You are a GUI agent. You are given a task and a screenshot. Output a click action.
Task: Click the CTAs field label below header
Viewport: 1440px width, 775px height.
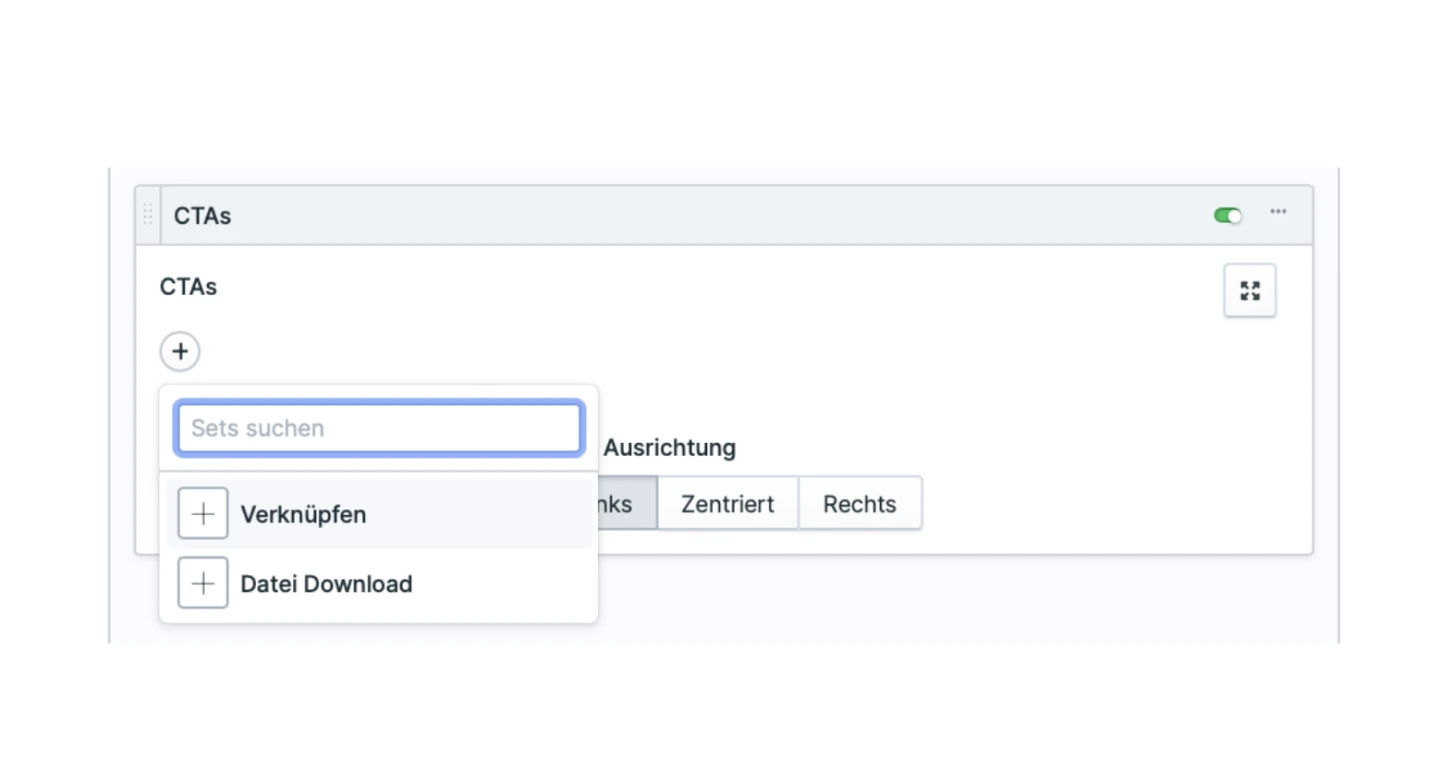pyautogui.click(x=188, y=287)
